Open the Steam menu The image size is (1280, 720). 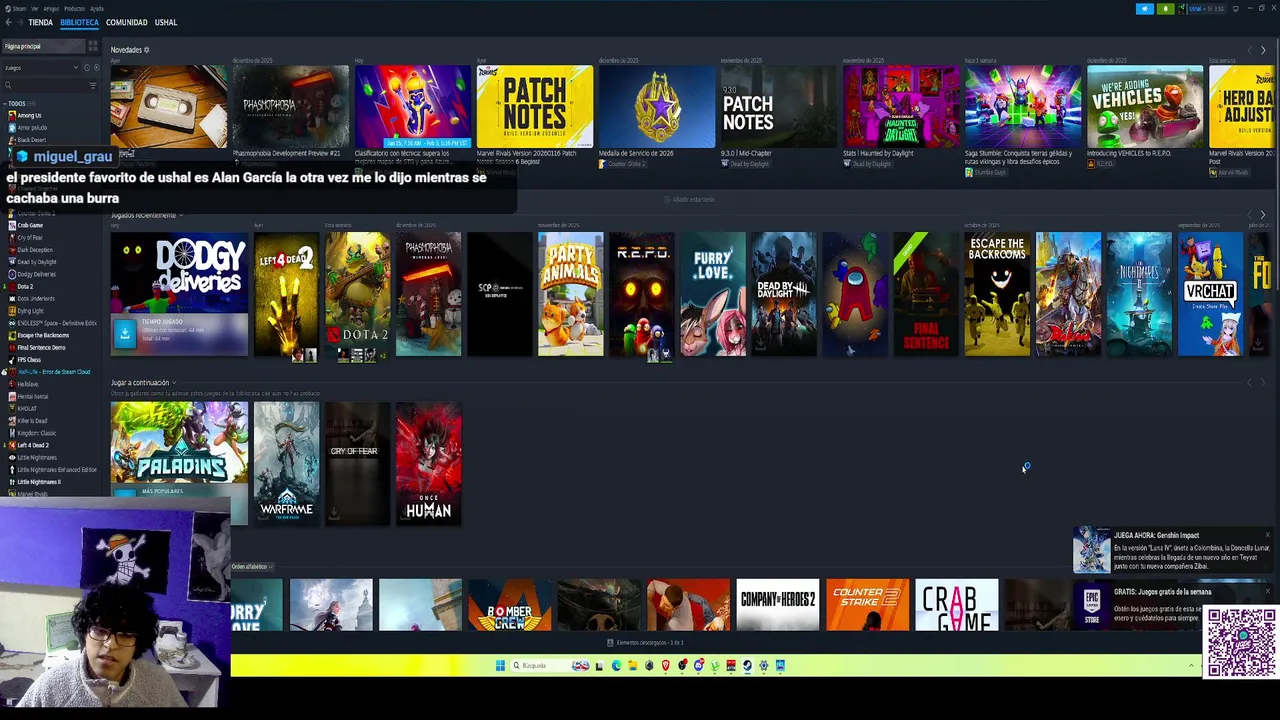(19, 9)
